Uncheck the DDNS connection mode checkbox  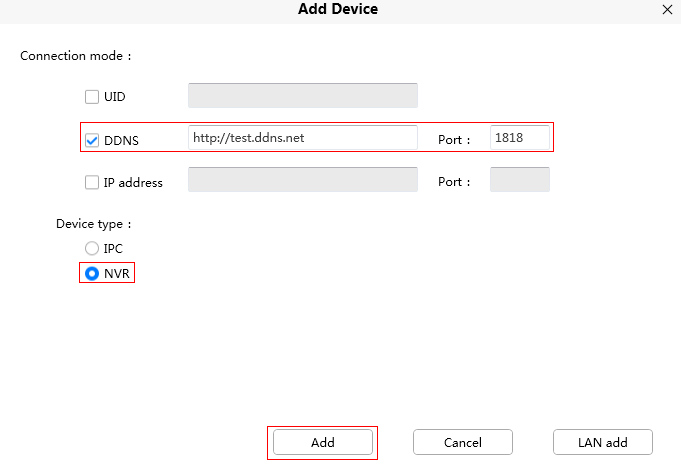(x=92, y=140)
